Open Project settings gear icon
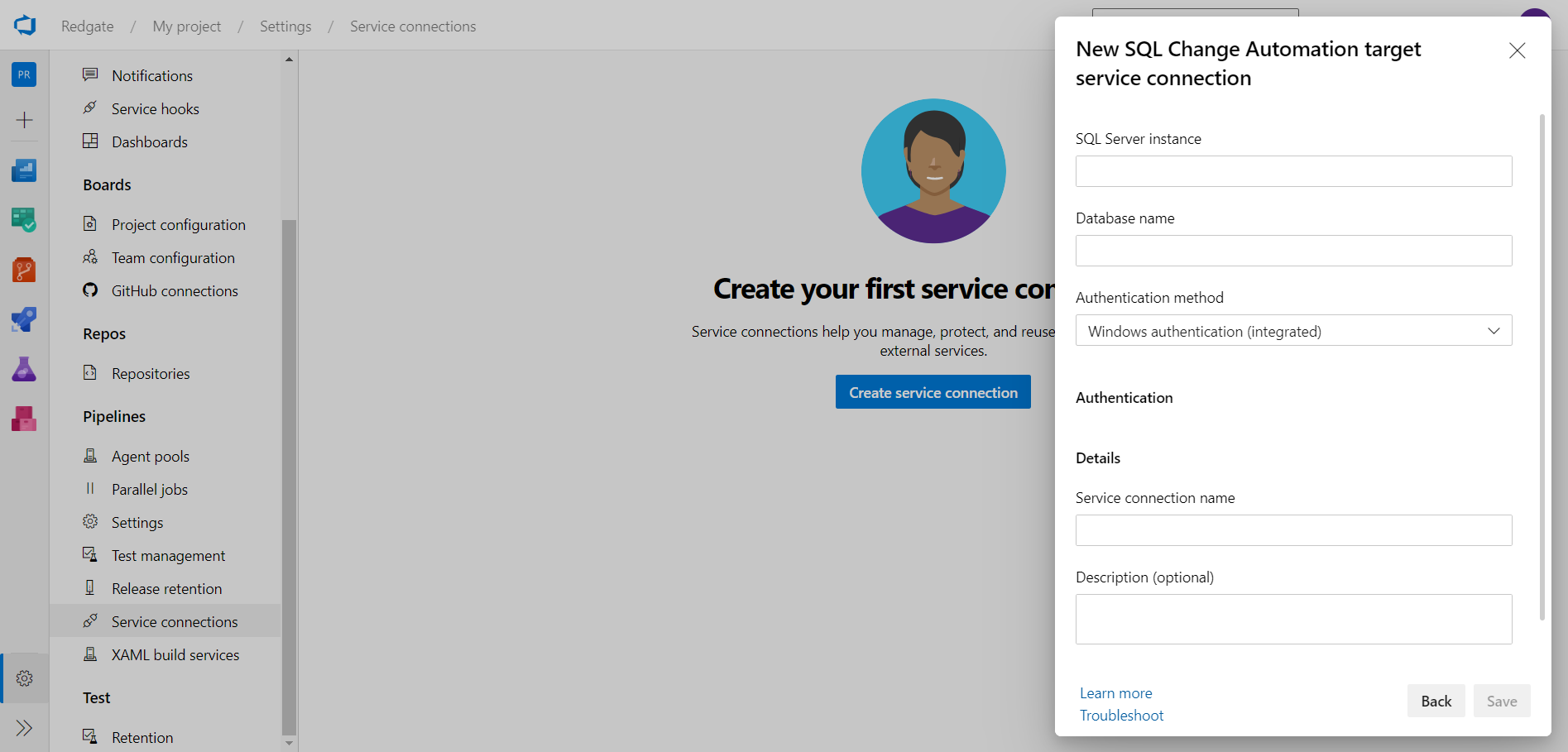The height and width of the screenshot is (752, 1568). tap(25, 678)
